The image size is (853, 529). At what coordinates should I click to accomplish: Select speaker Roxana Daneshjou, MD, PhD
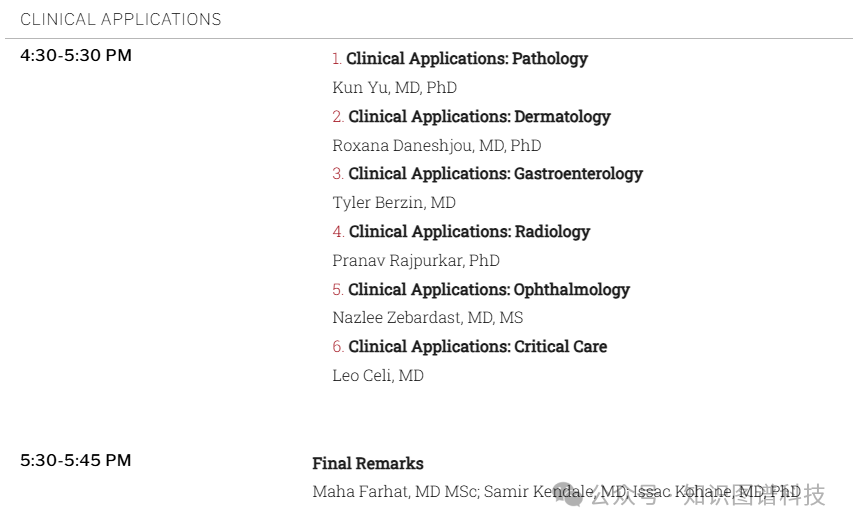pyautogui.click(x=437, y=145)
